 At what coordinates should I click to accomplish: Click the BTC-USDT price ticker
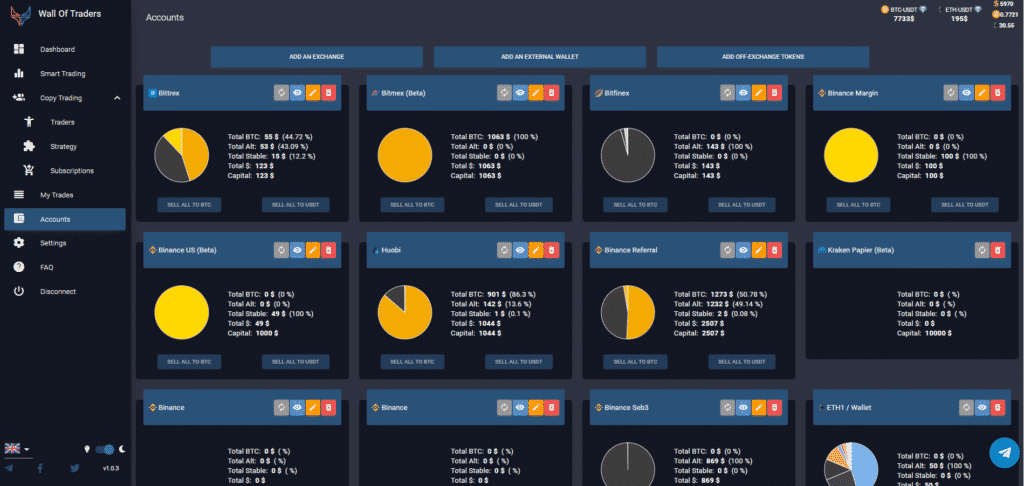coord(903,14)
